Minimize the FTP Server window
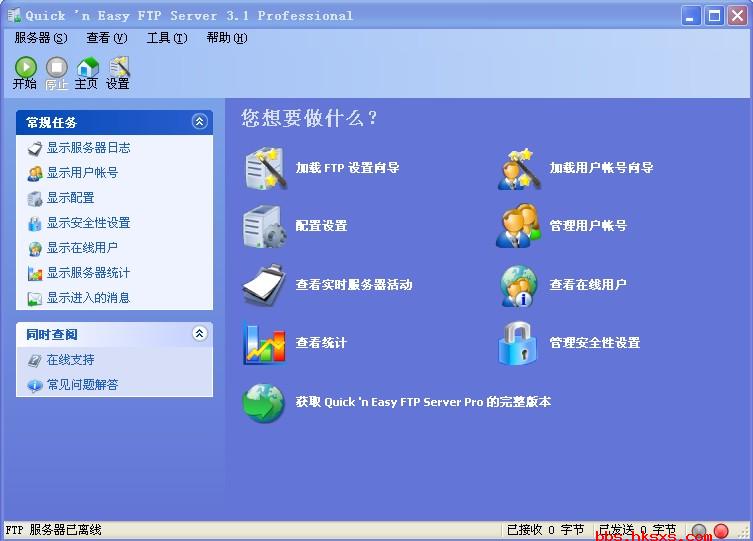Viewport: 753px width, 541px height. point(691,16)
